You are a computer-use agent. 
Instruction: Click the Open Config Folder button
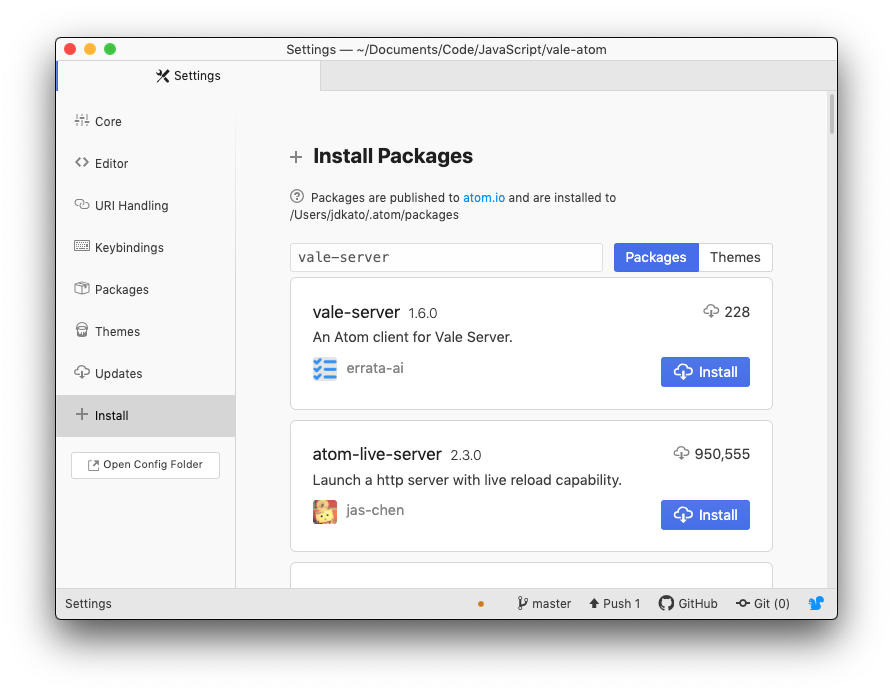click(145, 465)
